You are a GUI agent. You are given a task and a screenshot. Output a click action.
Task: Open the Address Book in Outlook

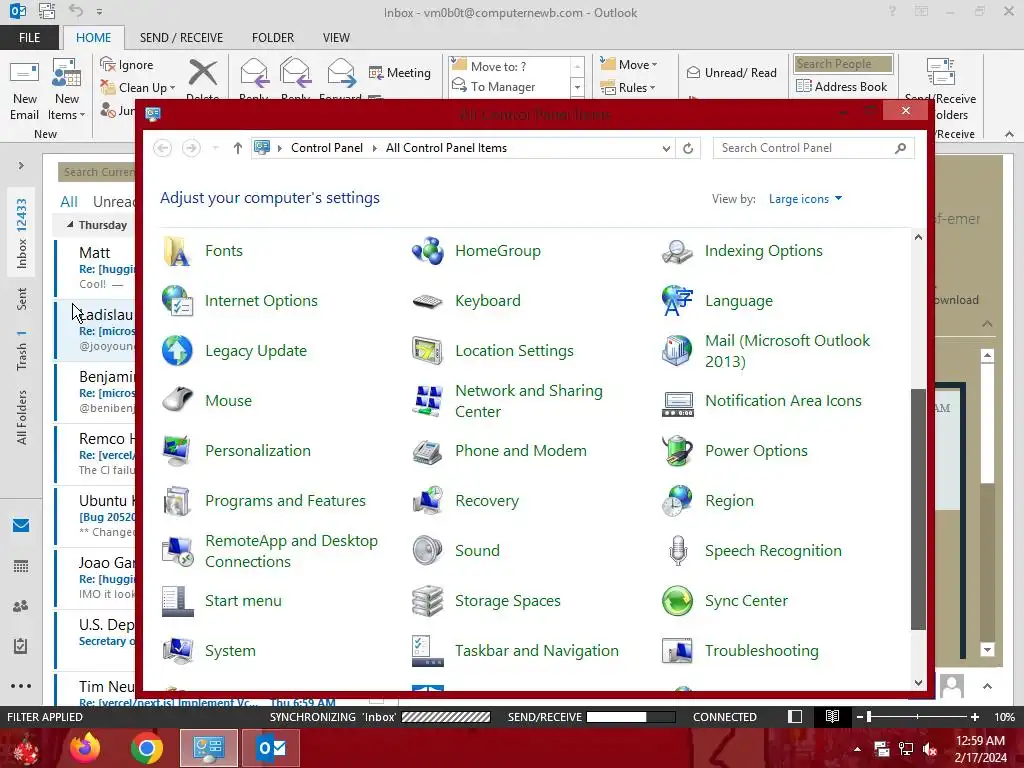coord(842,87)
